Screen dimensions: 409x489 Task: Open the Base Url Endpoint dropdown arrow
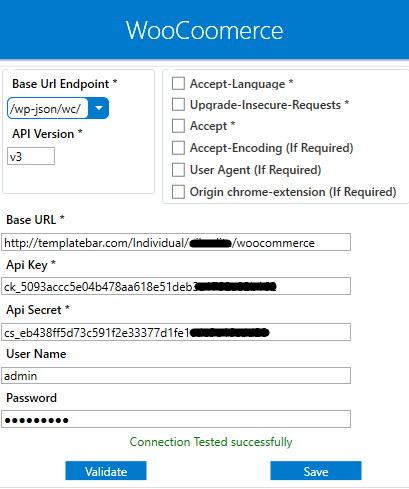[x=99, y=108]
